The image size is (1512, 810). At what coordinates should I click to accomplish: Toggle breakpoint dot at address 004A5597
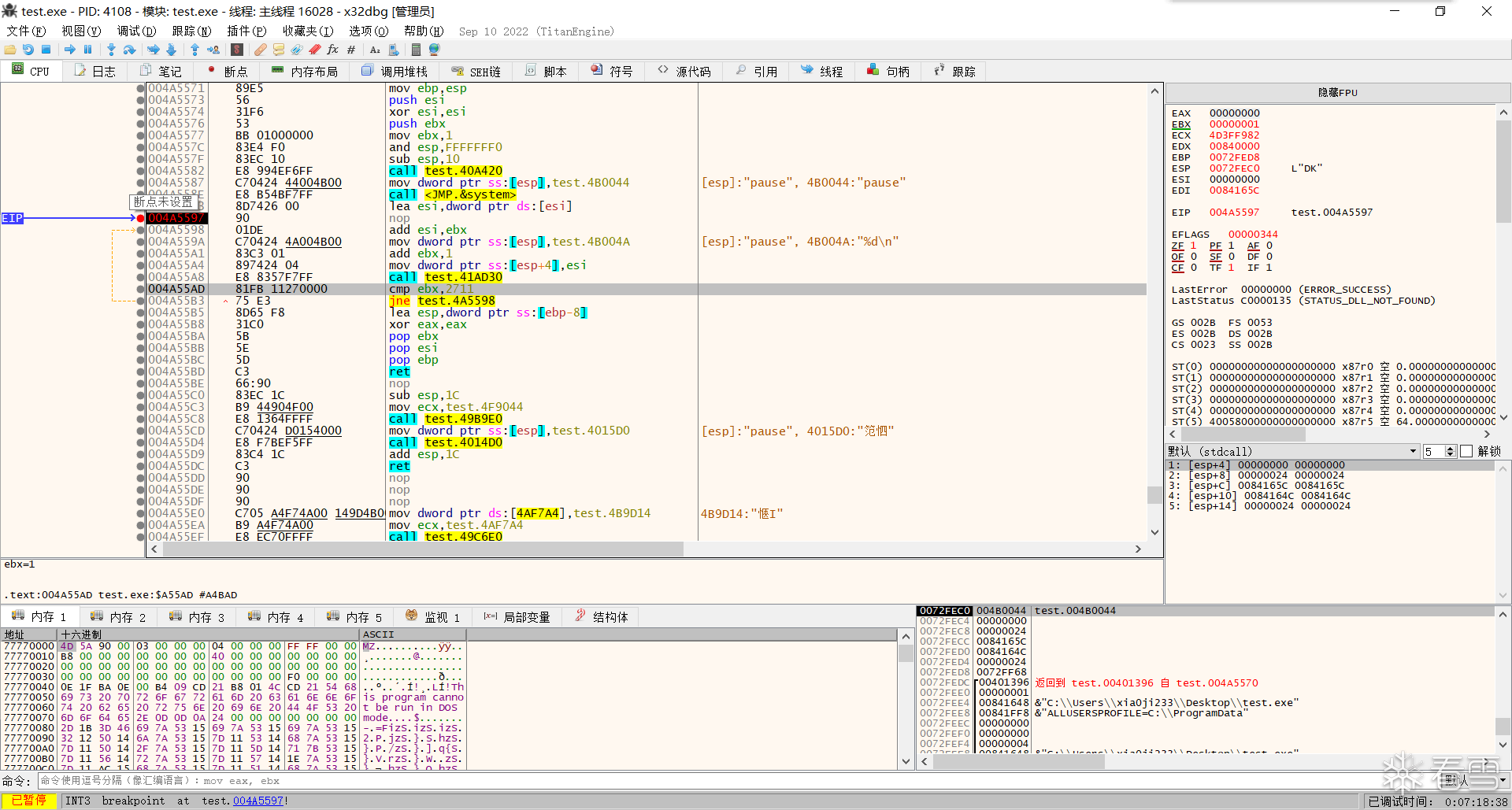pyautogui.click(x=141, y=218)
